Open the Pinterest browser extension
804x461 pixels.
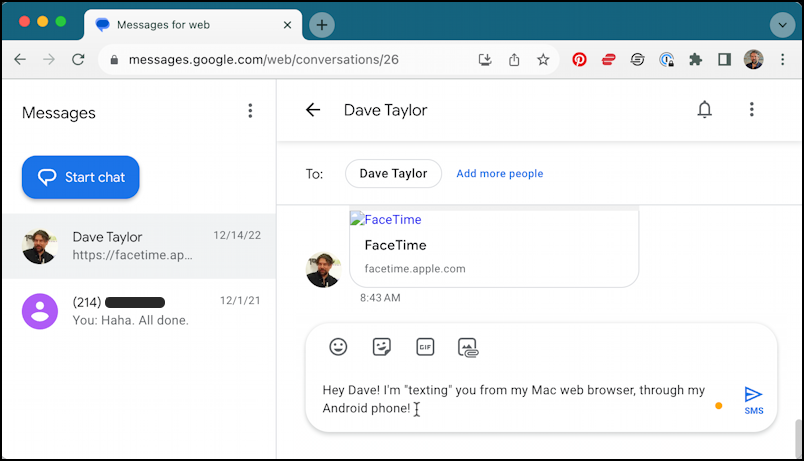pyautogui.click(x=579, y=60)
